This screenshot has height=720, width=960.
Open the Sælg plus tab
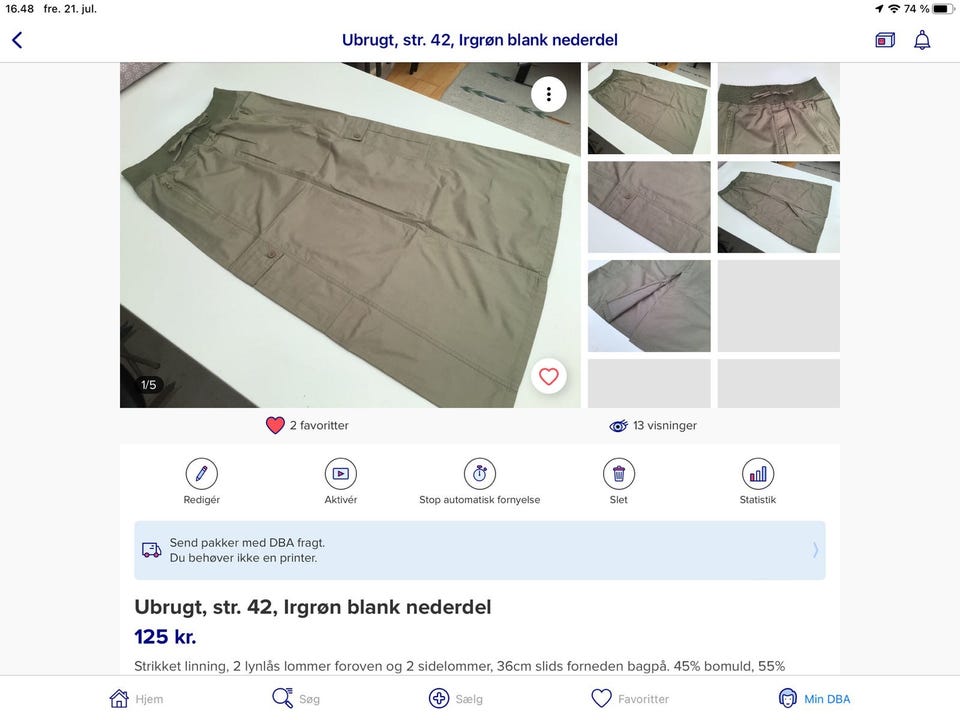point(456,699)
